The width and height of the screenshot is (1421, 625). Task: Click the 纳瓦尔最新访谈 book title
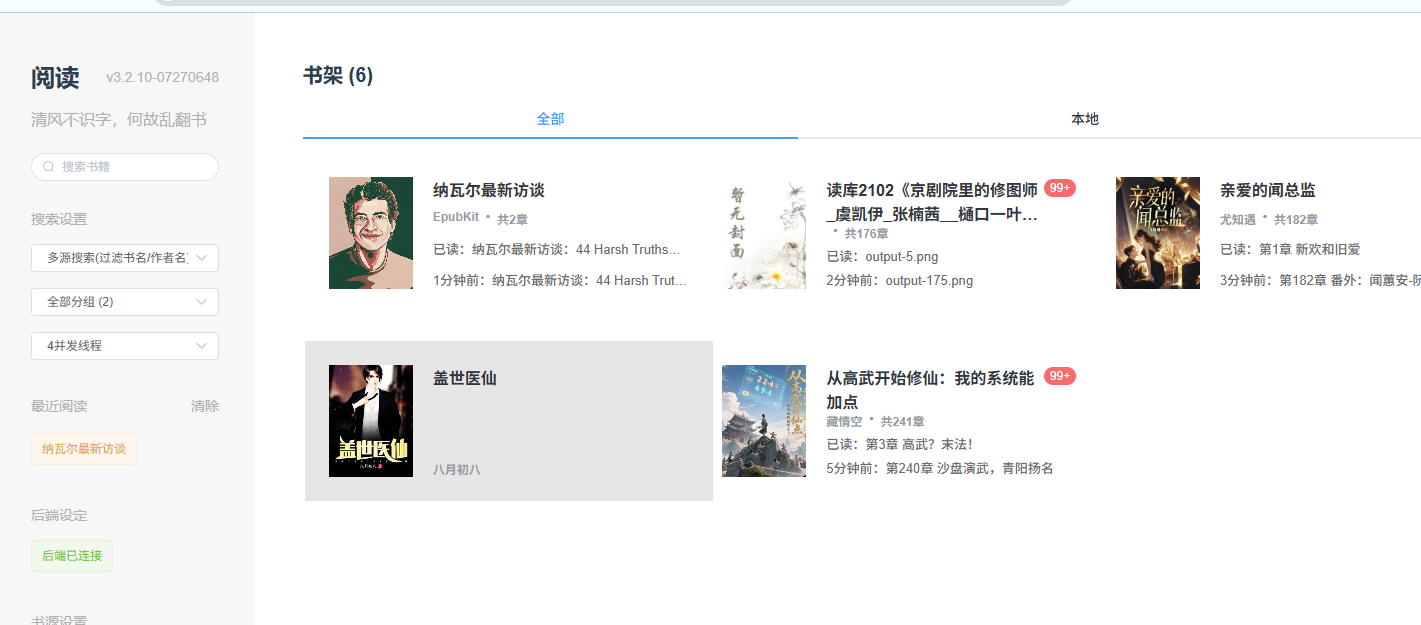489,190
